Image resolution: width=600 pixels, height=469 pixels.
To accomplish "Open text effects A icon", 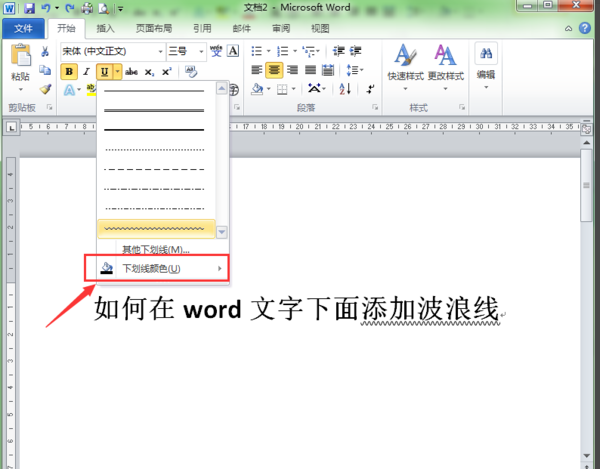I will tap(69, 90).
